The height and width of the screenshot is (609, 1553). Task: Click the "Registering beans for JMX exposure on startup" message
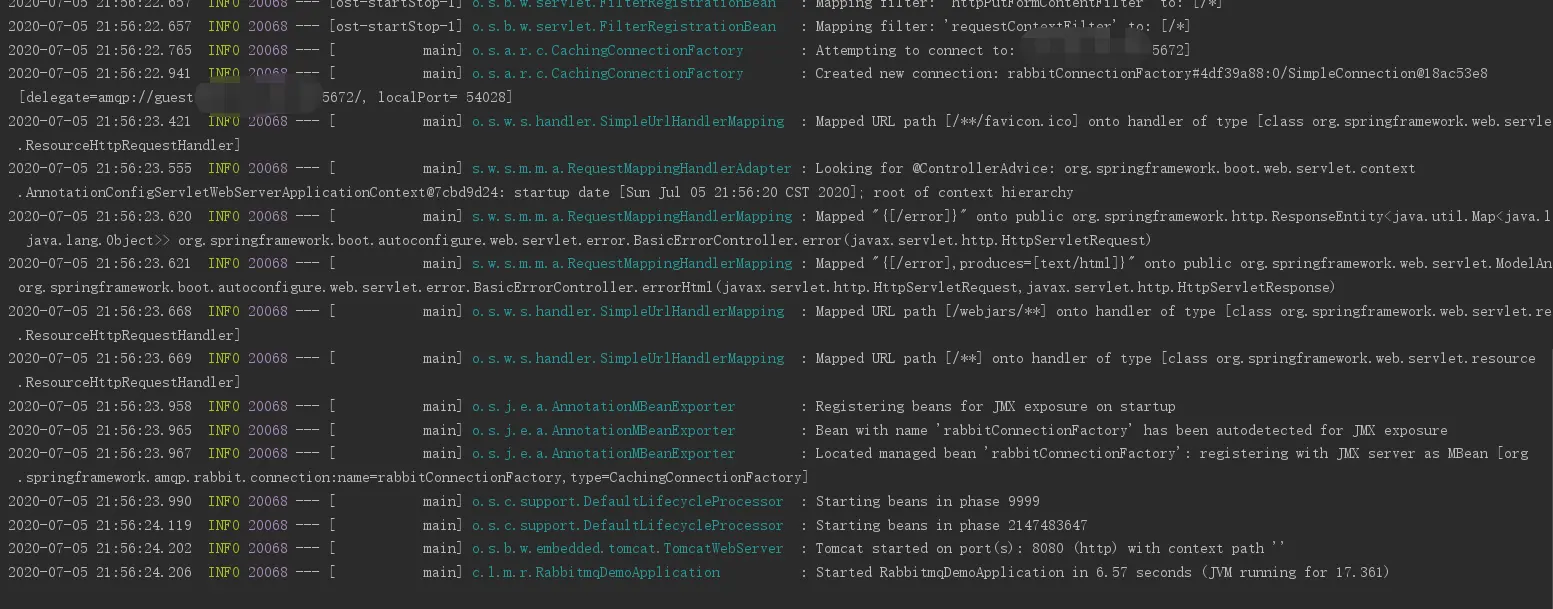[995, 406]
